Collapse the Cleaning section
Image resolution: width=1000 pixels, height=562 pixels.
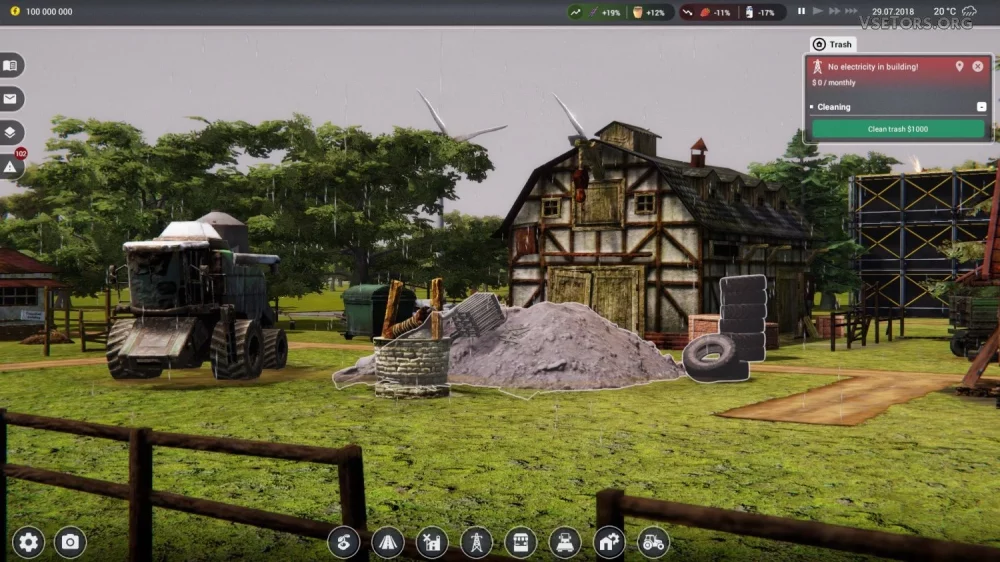click(x=981, y=107)
